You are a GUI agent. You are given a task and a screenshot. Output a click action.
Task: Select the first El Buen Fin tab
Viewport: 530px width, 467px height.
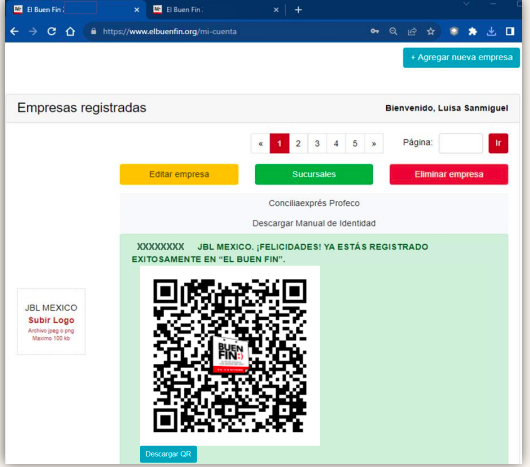click(x=76, y=10)
